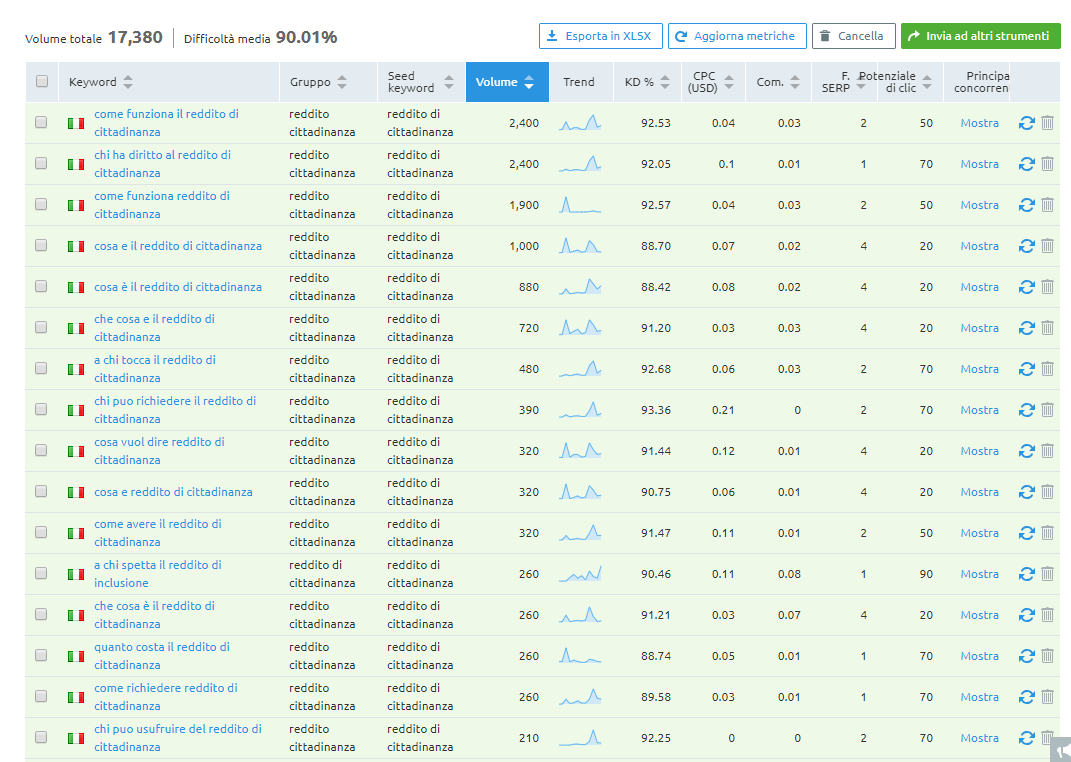This screenshot has width=1071, height=762.
Task: Click Mostra in 'cosa vuol dire reddito' row
Action: (979, 451)
